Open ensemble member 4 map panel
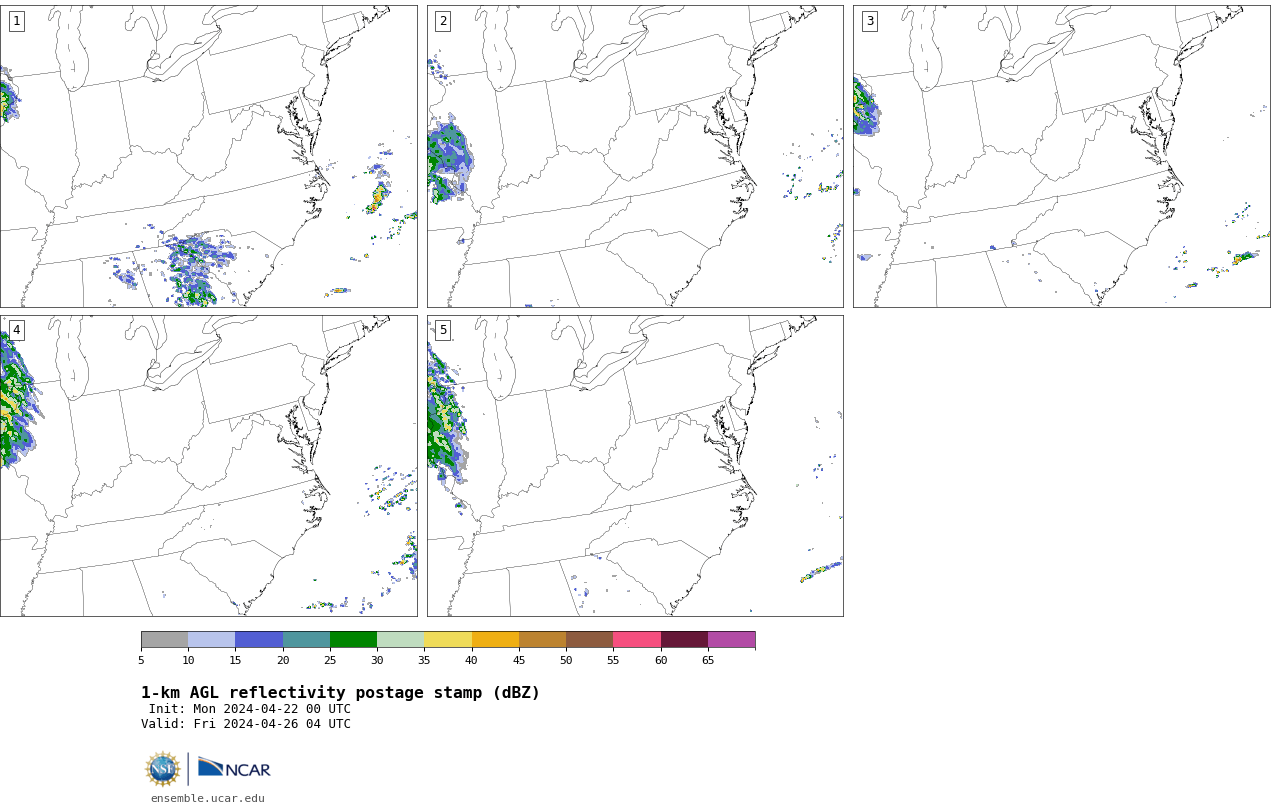Screen dimensions: 1280x809 pos(208,466)
